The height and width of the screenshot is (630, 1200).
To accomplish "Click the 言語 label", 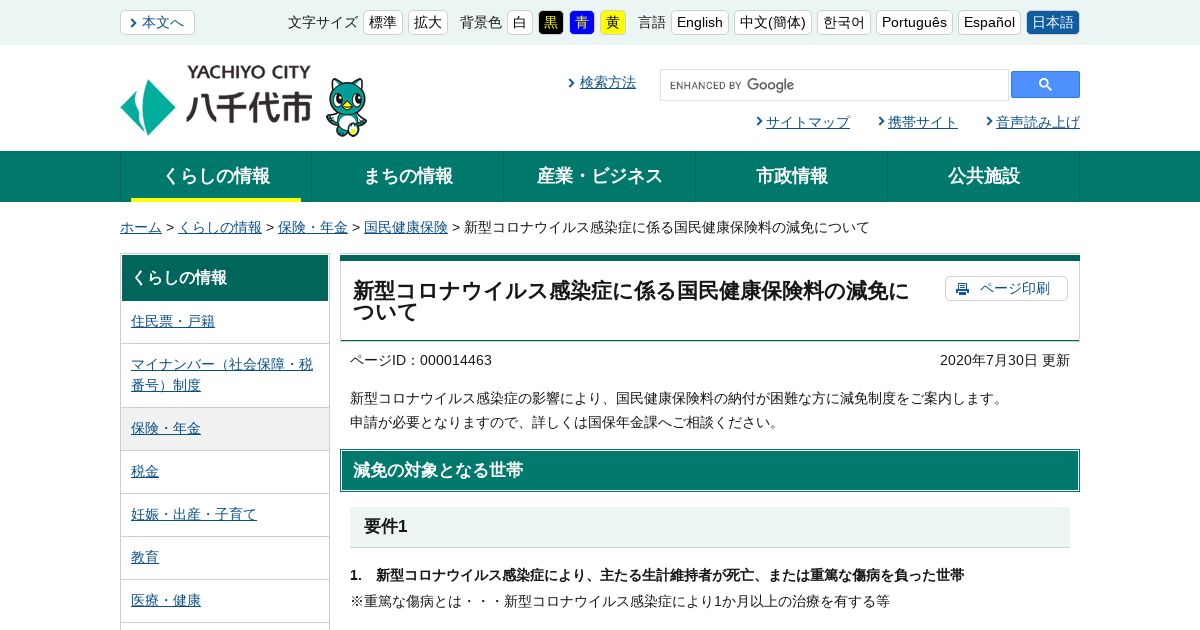I will [x=652, y=22].
